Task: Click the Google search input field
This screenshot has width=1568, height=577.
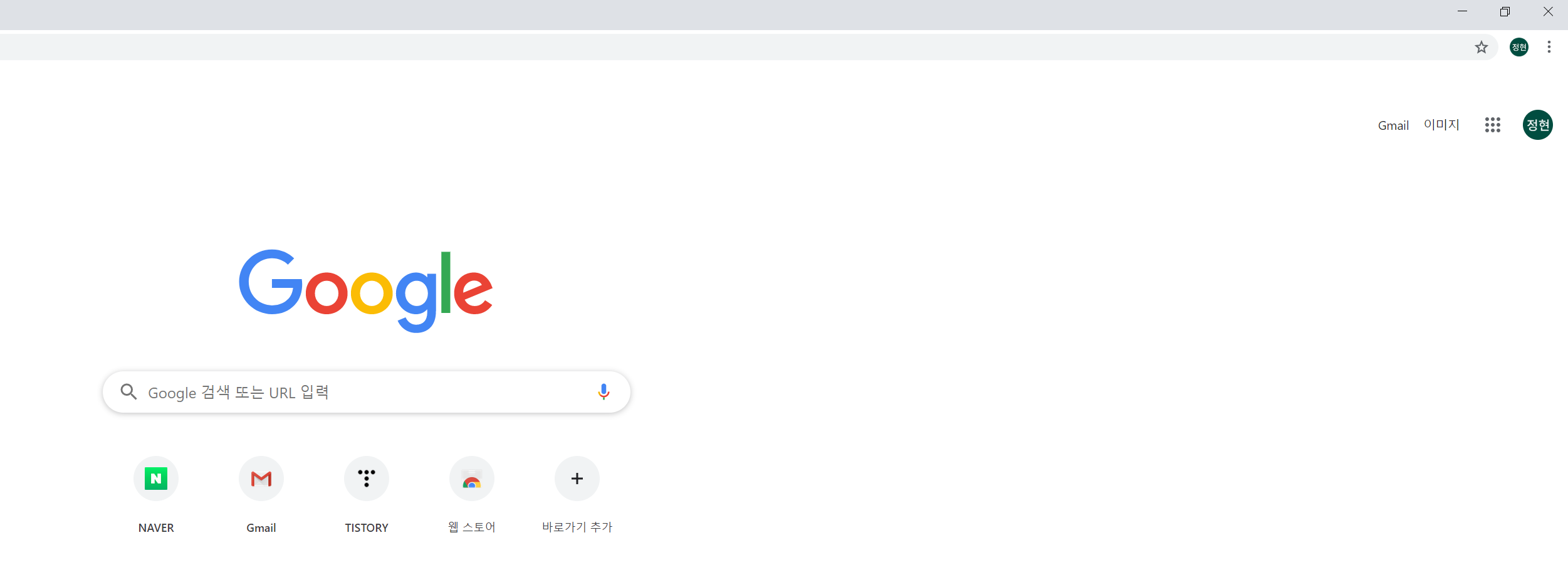Action: (x=367, y=392)
